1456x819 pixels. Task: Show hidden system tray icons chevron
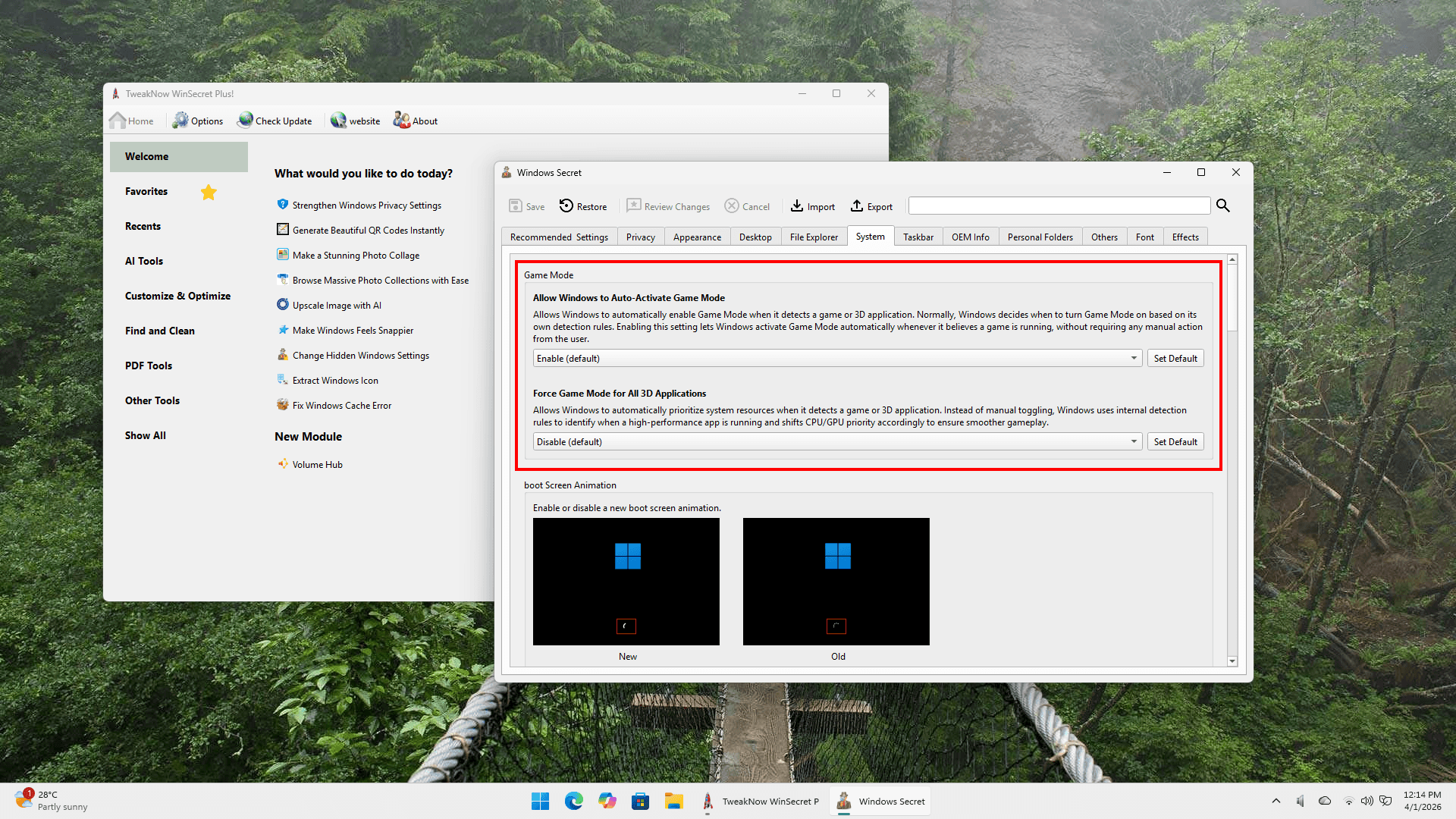[1276, 801]
